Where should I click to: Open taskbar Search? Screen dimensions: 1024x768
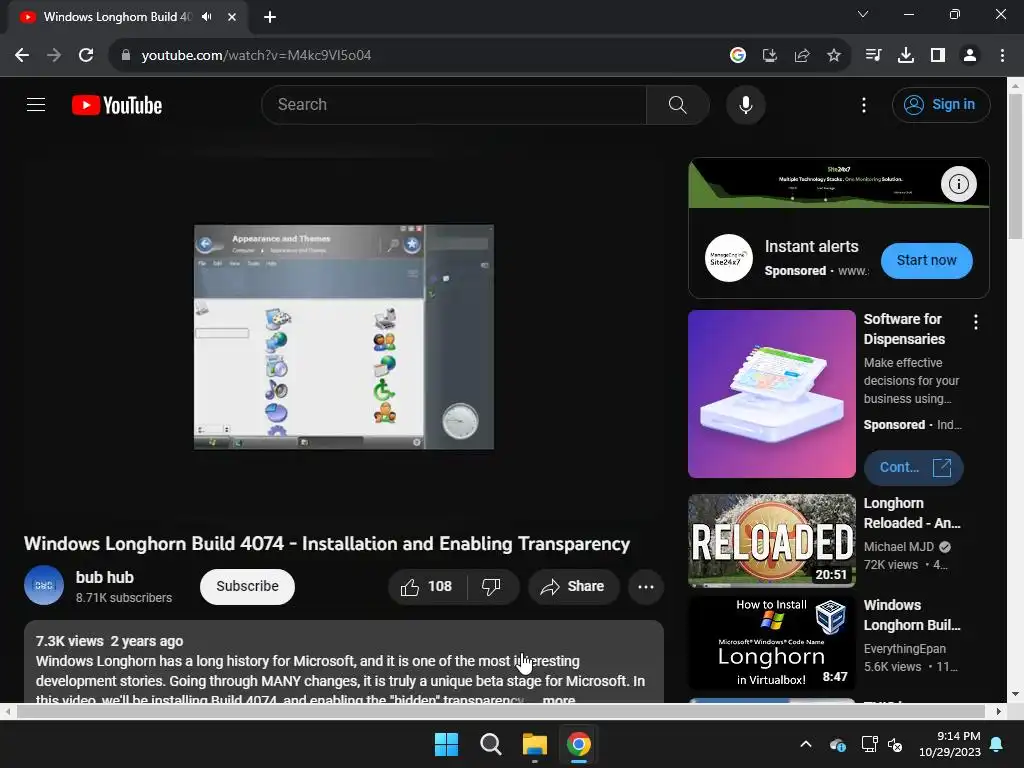[490, 744]
